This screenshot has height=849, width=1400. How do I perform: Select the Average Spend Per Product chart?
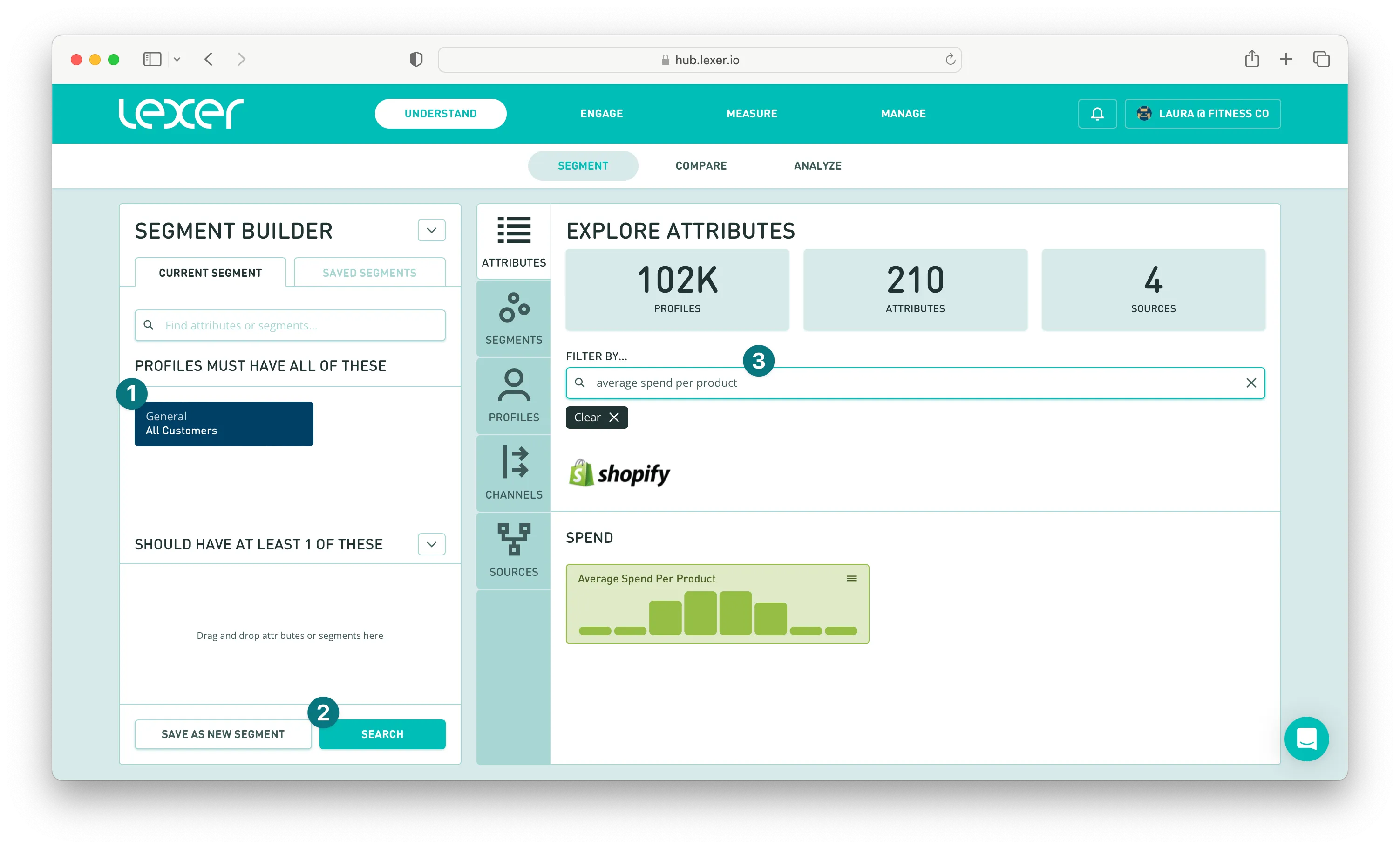click(716, 611)
